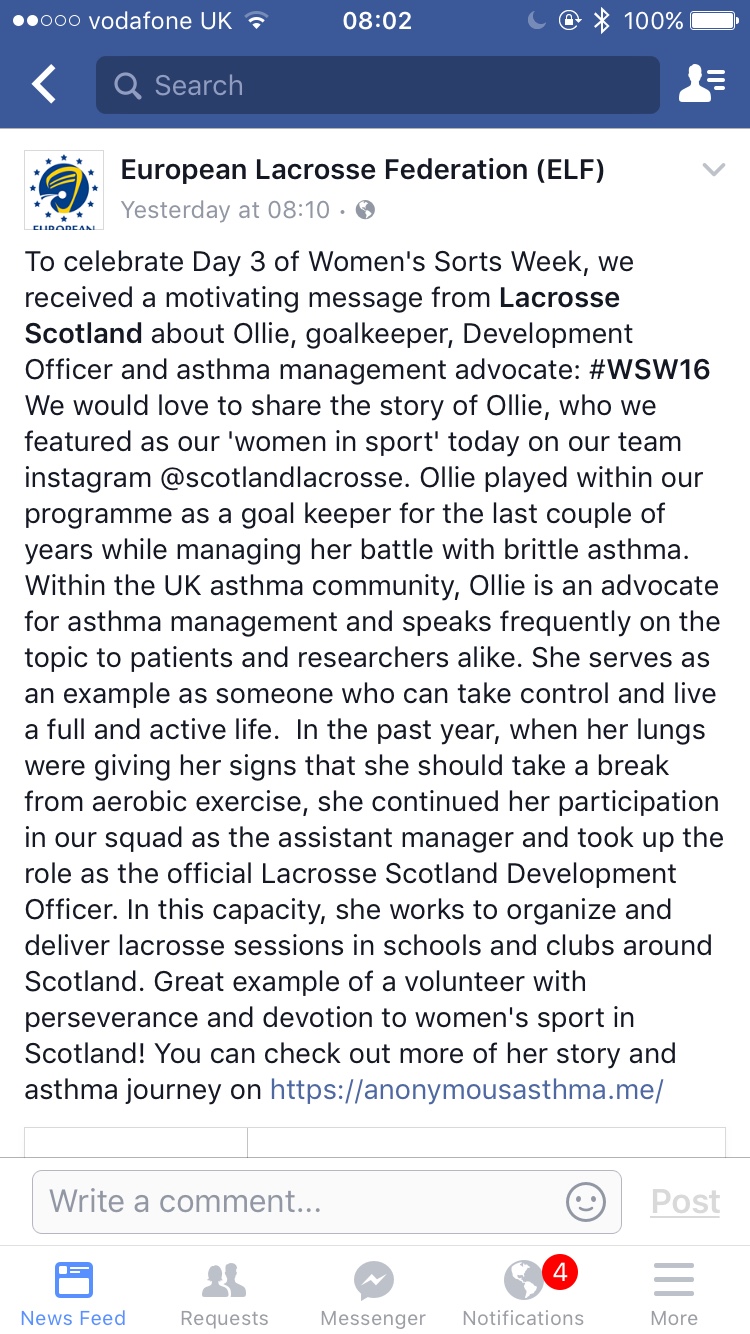Open the friends list icon
The image size is (750, 1334).
point(701,85)
